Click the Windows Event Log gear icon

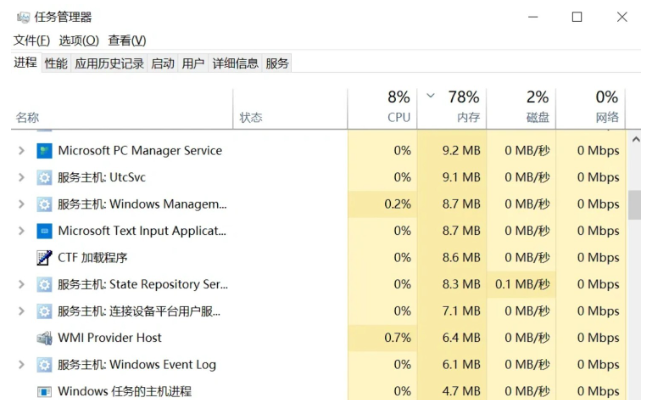44,364
